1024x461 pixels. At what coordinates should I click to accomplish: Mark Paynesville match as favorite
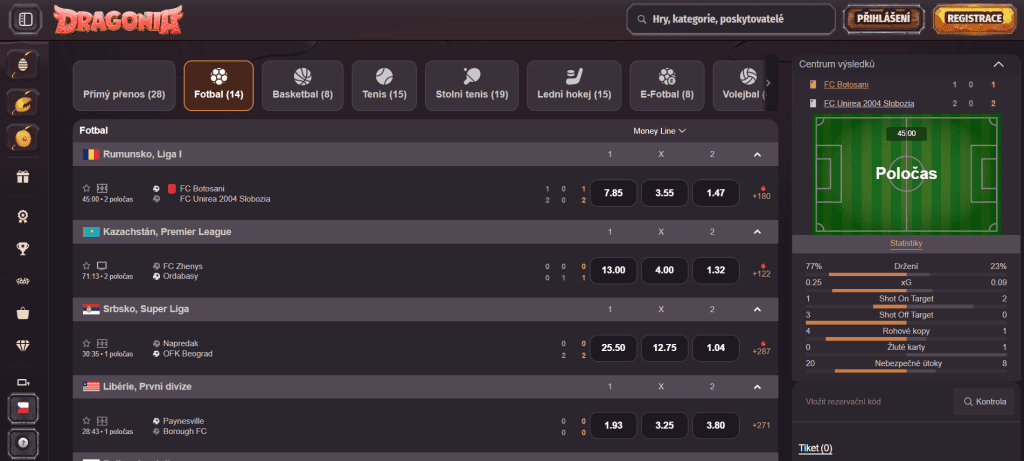pyautogui.click(x=87, y=420)
